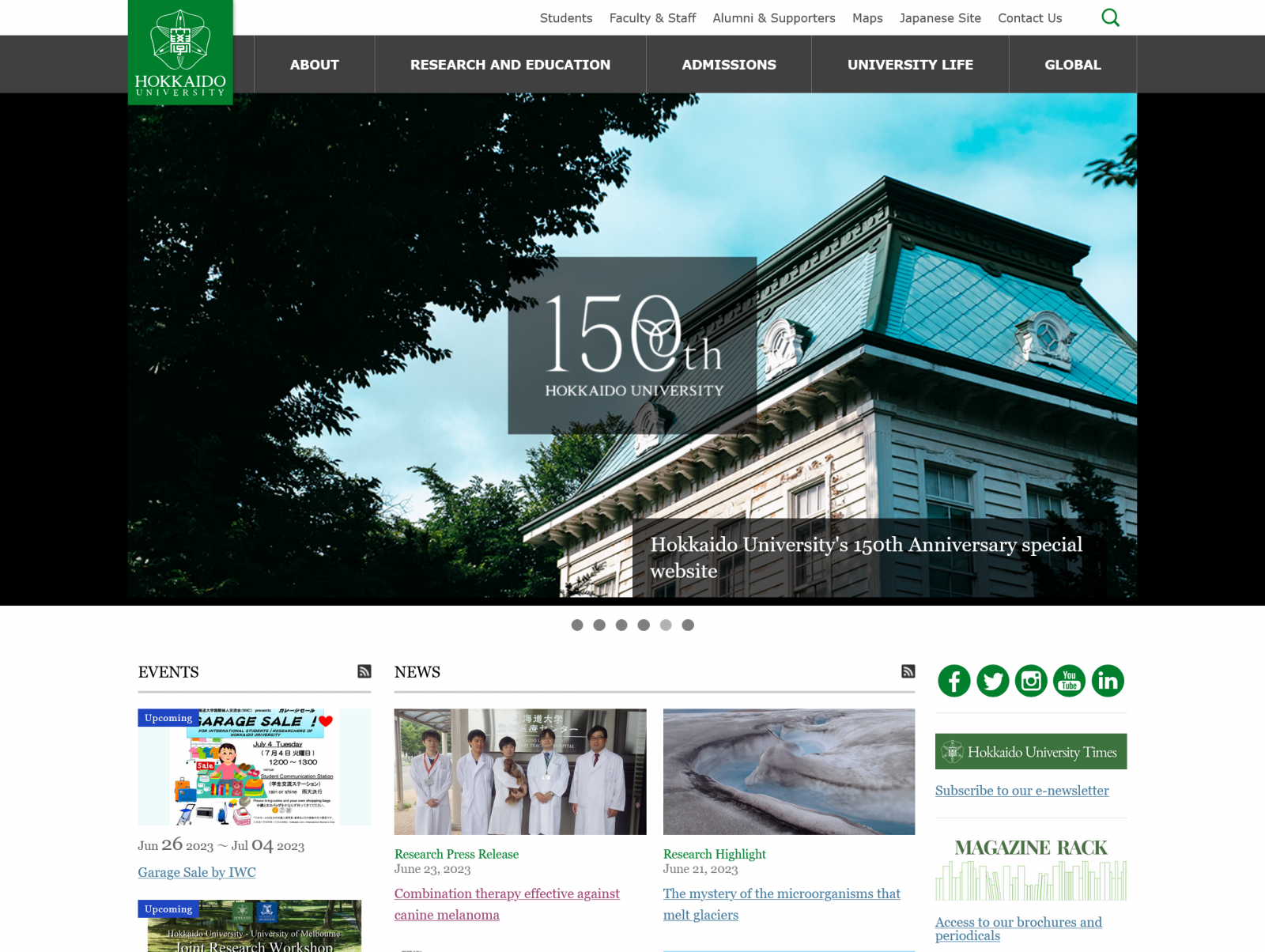
Task: Open the search magnifier icon
Action: [x=1110, y=17]
